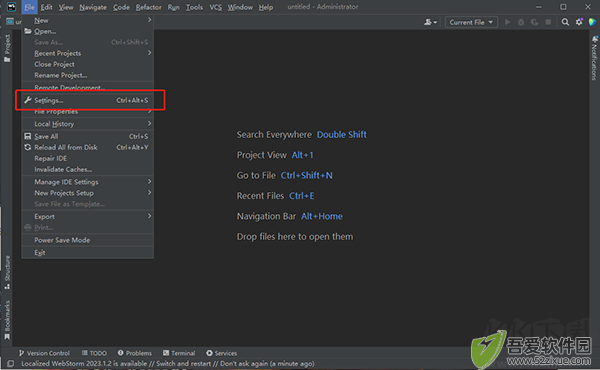Image resolution: width=600 pixels, height=370 pixels.
Task: Expand the New Projects Setup submenu
Action: coord(88,193)
